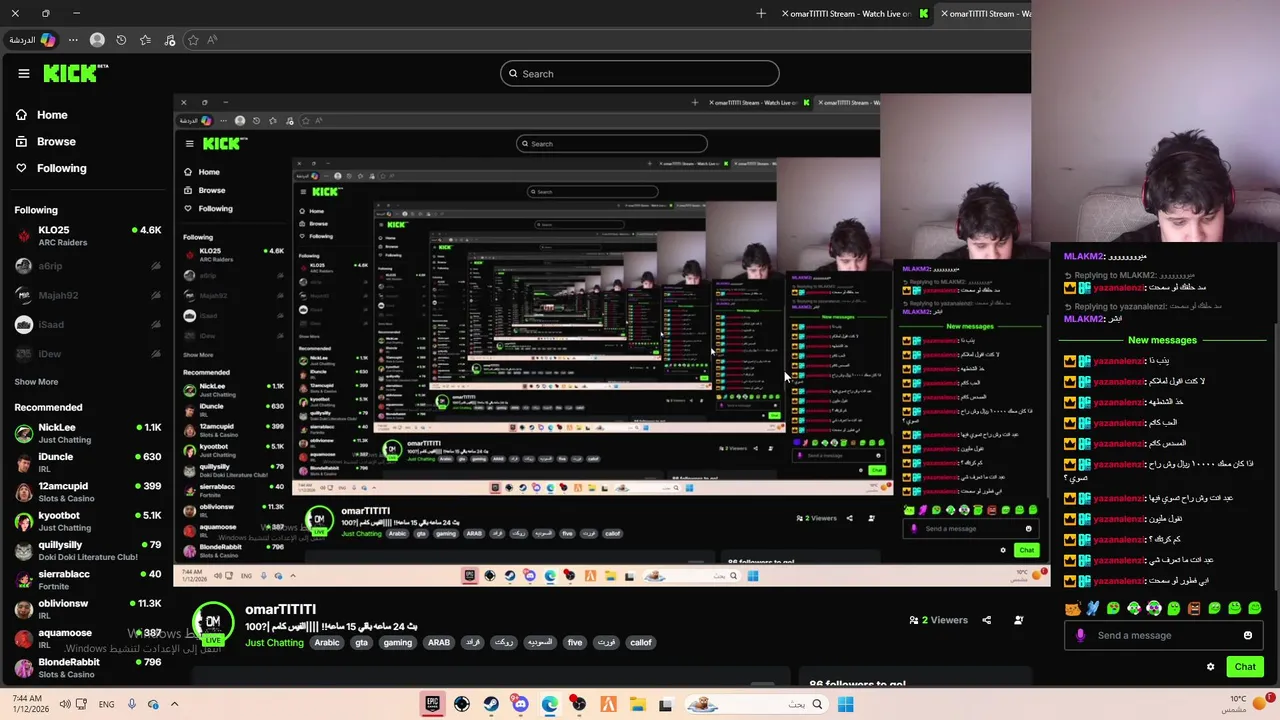Open offline channel Majah92
The width and height of the screenshot is (1280, 720).
[x=87, y=295]
